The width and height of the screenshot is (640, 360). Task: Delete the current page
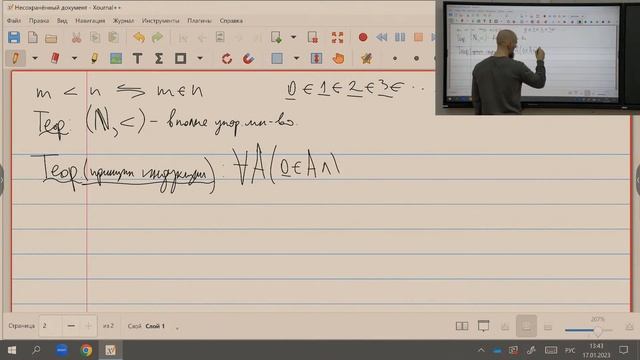point(313,38)
